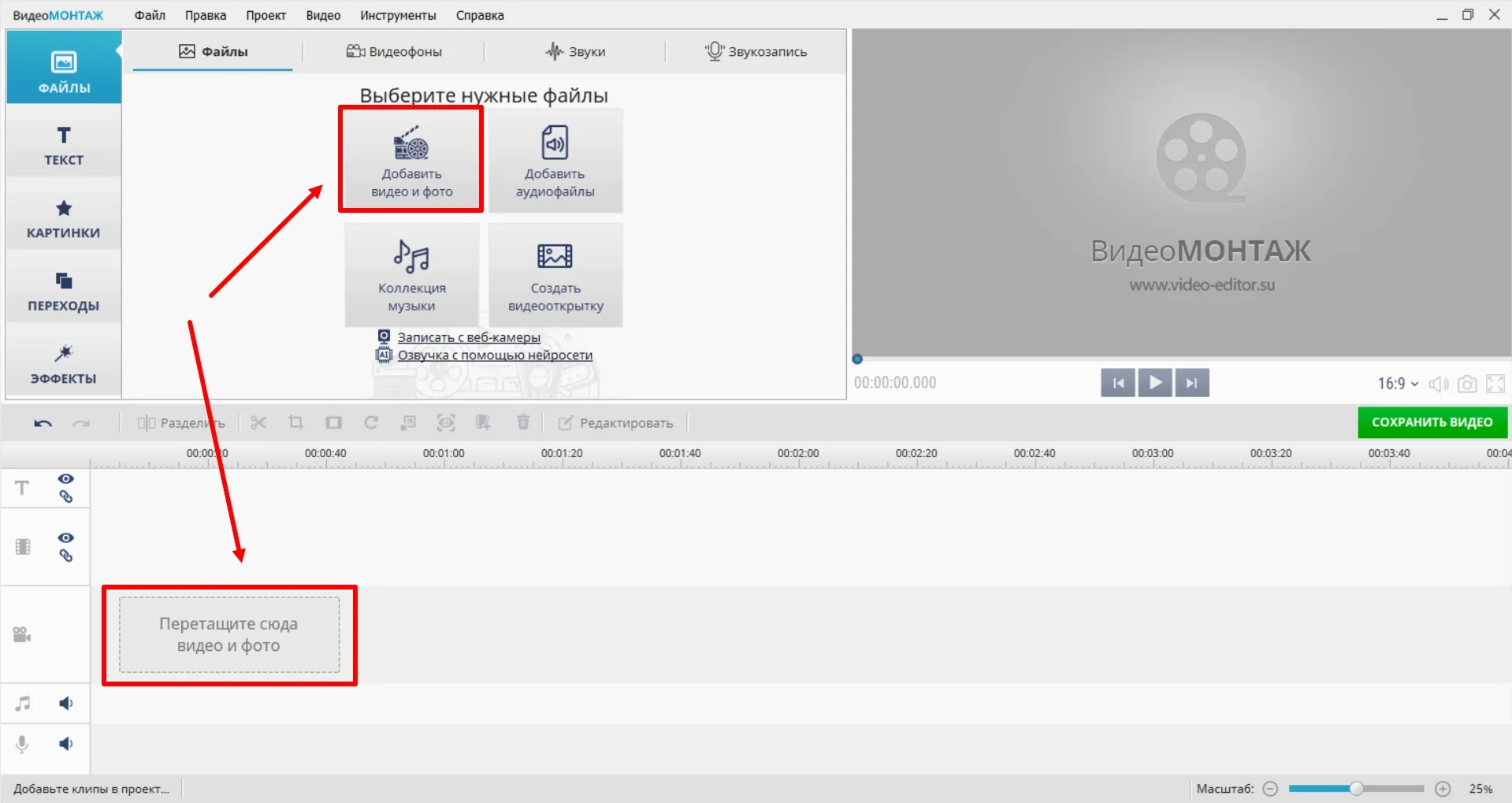
Task: Open the Проект menu
Action: click(266, 15)
